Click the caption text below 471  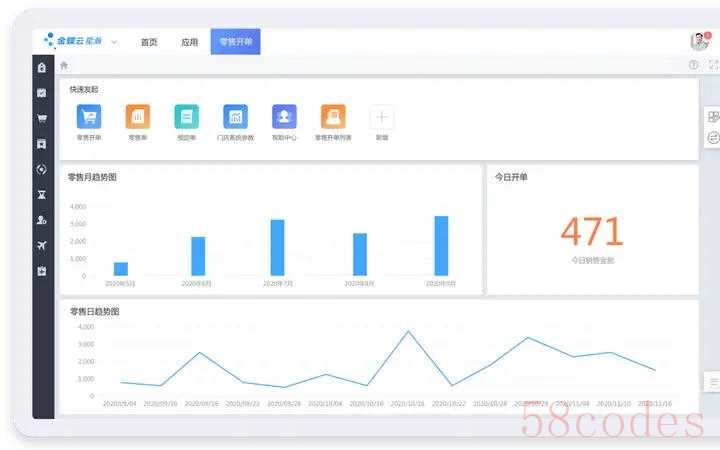point(592,260)
